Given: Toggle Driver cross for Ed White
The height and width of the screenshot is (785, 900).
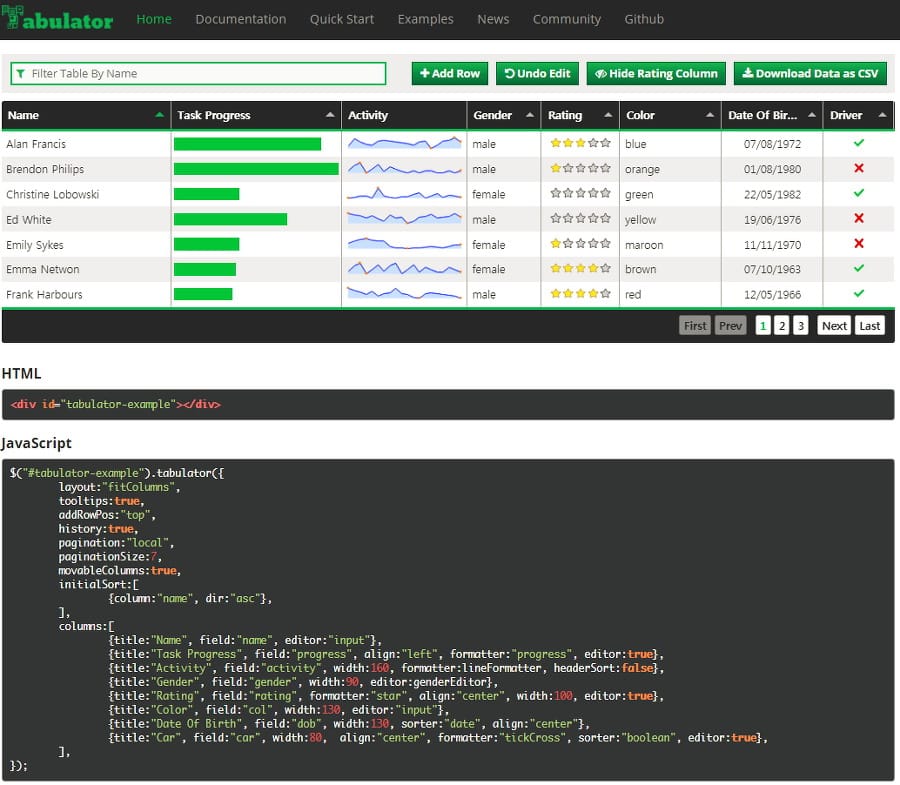Looking at the screenshot, I should point(858,219).
